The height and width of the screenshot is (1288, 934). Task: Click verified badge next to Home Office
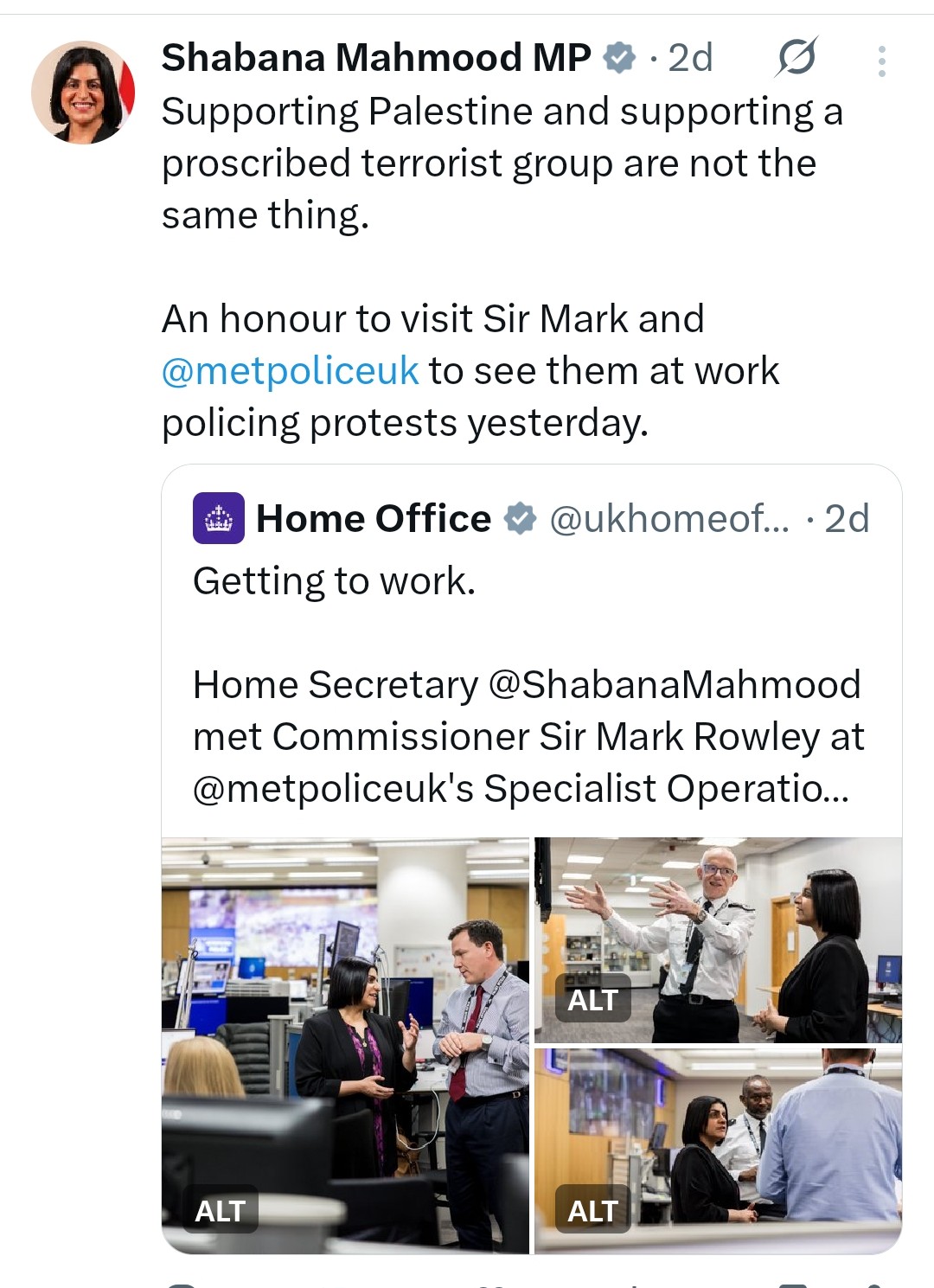pos(519,518)
